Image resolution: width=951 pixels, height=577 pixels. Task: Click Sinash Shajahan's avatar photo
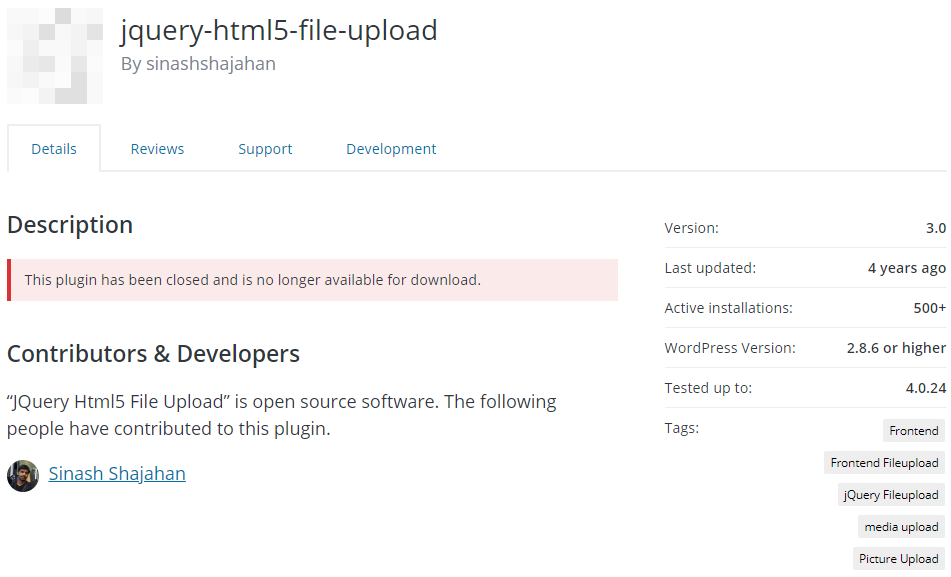23,476
